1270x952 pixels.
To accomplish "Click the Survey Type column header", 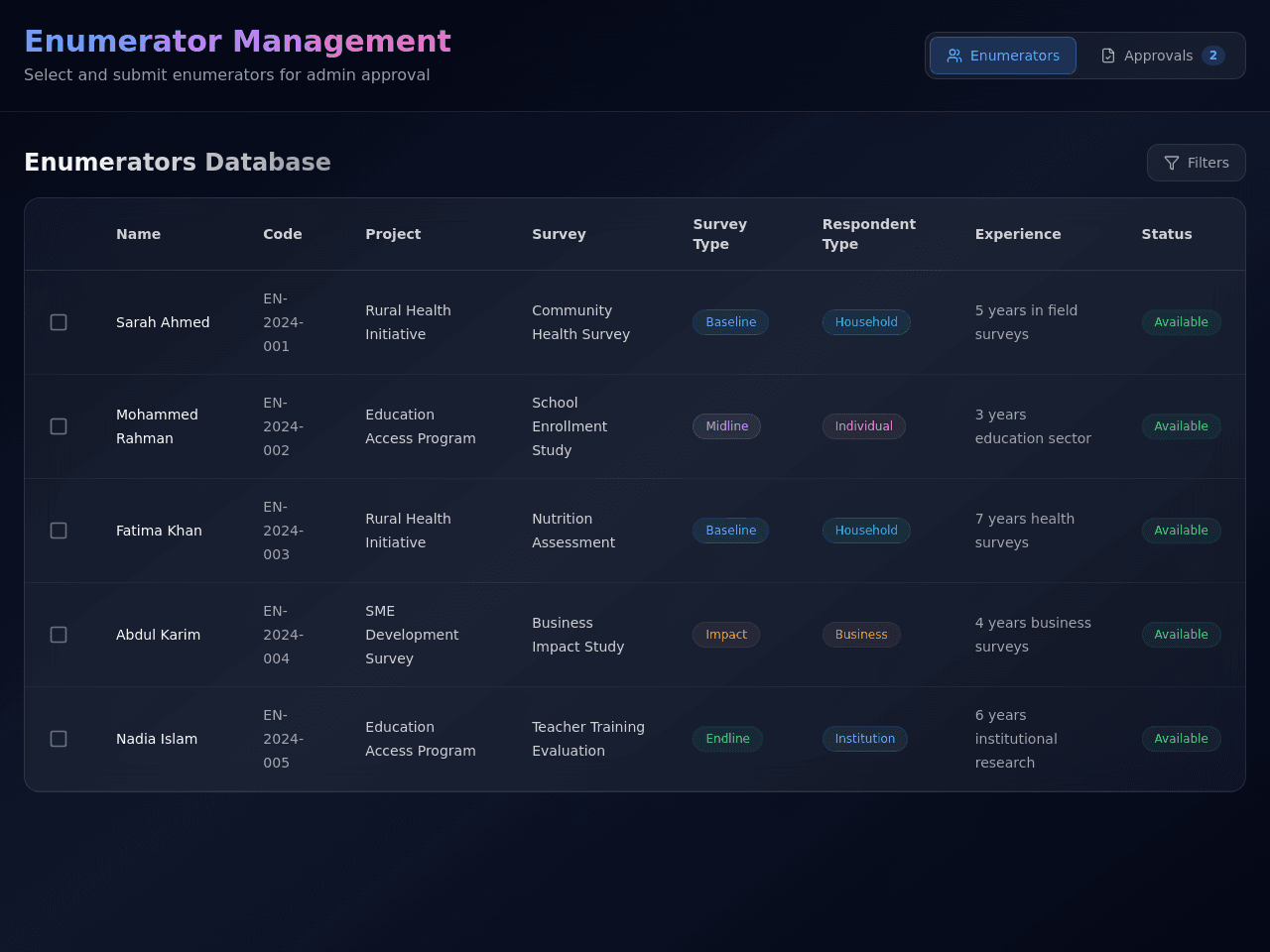I will [x=720, y=234].
